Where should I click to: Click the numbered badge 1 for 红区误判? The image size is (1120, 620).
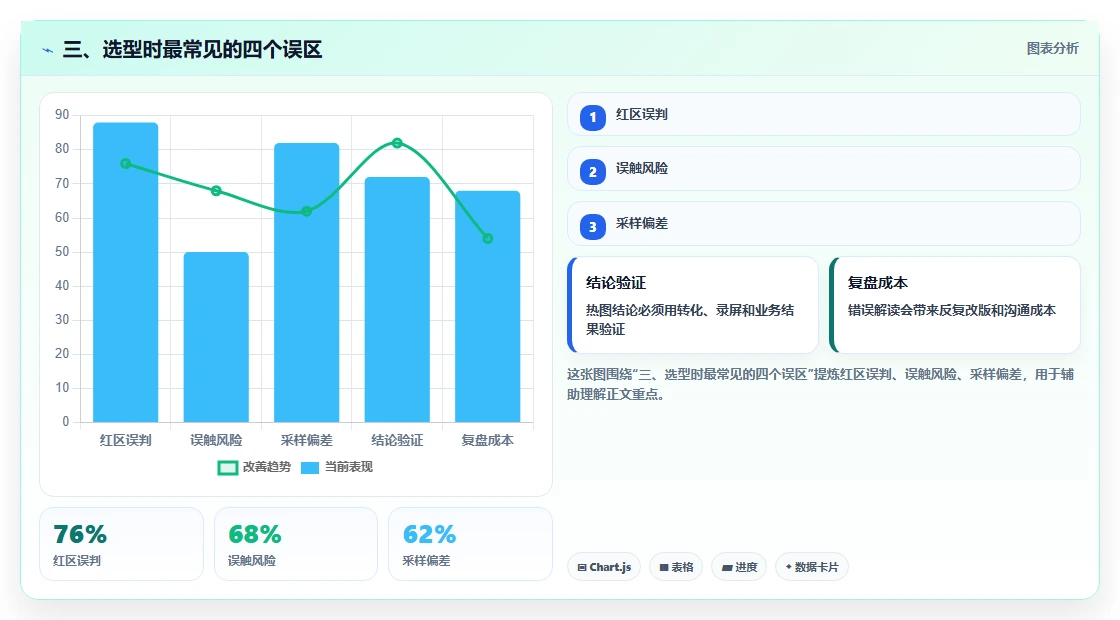pyautogui.click(x=593, y=118)
